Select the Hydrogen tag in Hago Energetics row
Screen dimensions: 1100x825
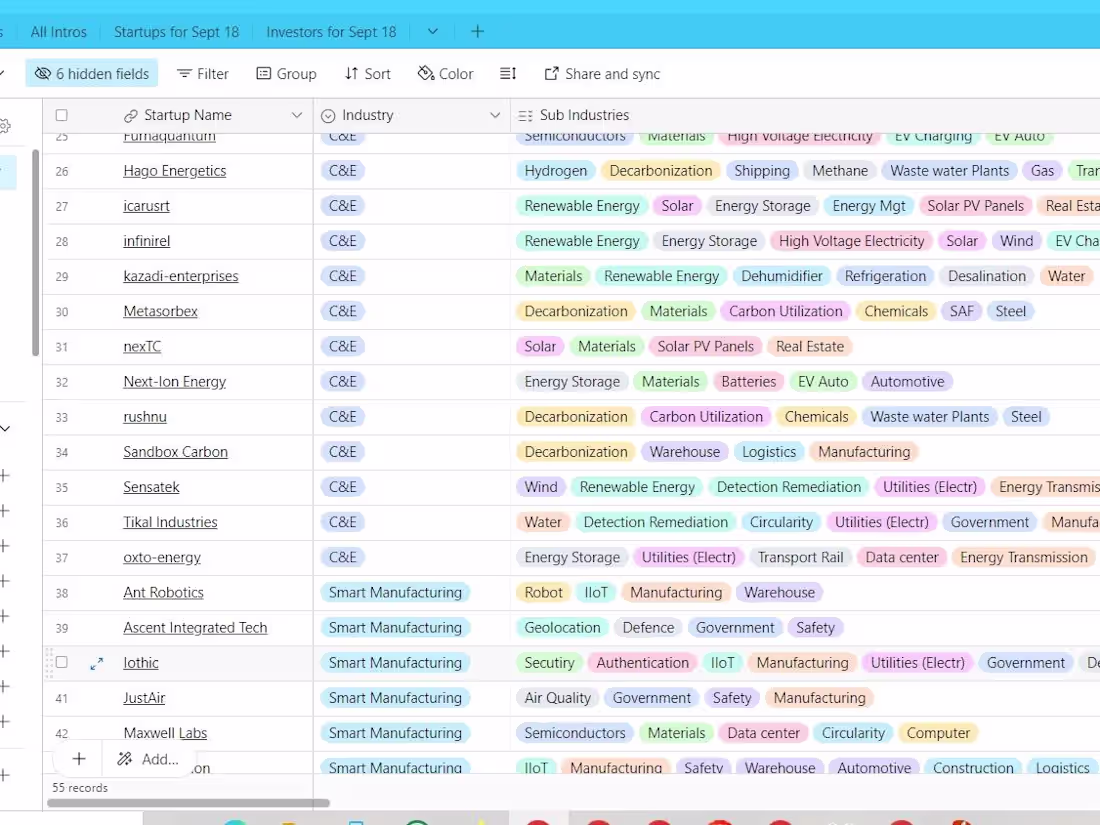coord(556,170)
